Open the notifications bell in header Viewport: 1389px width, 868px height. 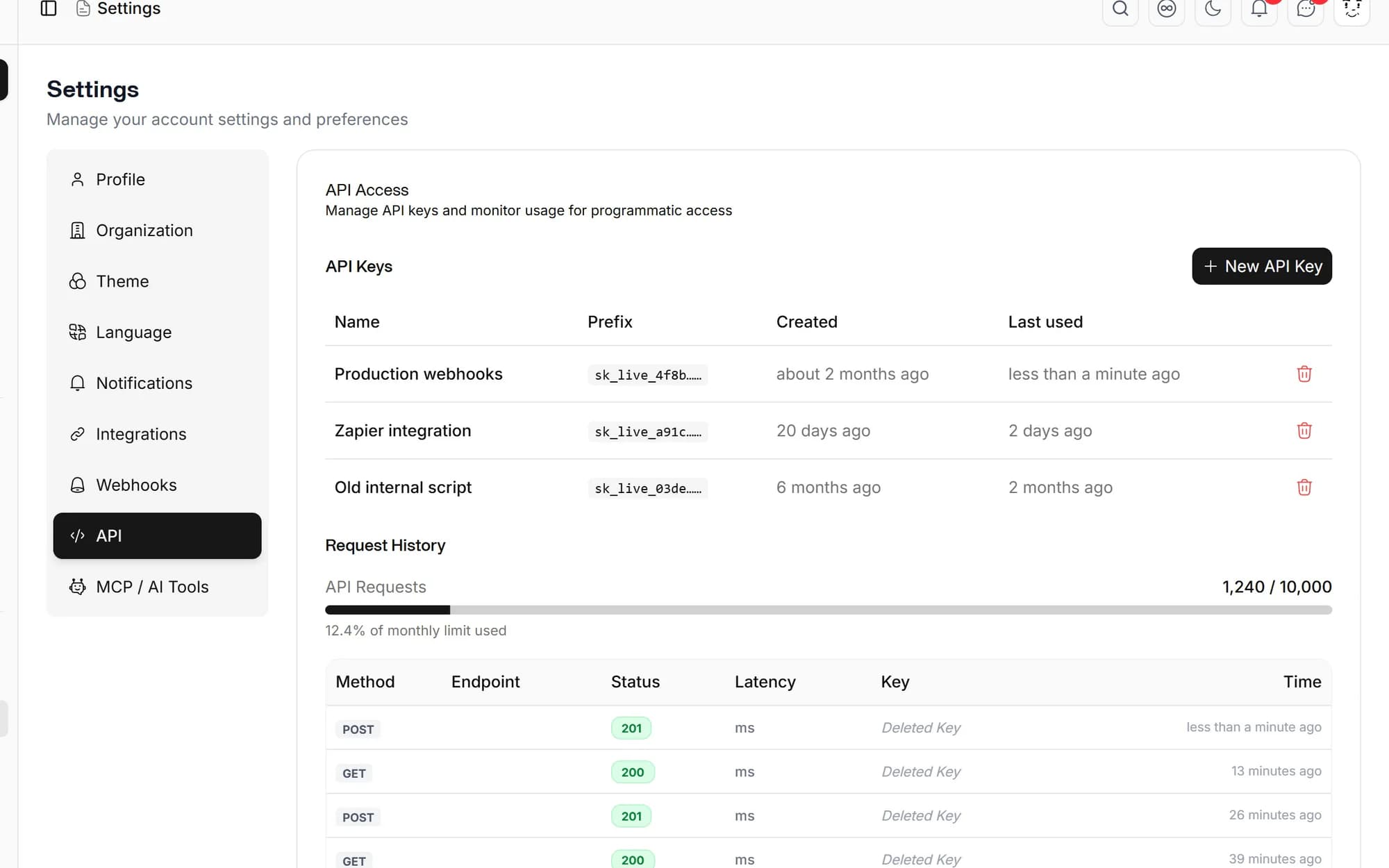(1259, 8)
